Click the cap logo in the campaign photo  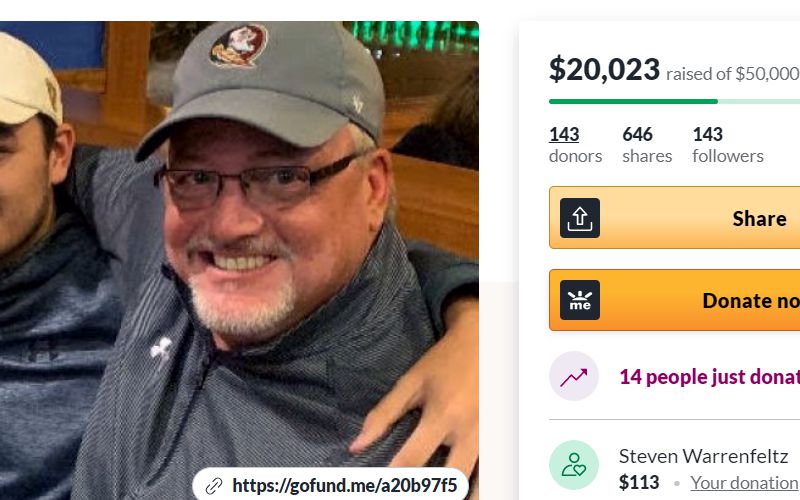[x=239, y=45]
